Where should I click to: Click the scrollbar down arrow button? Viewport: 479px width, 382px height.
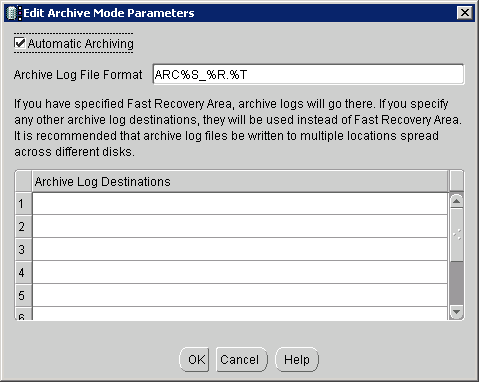456,312
